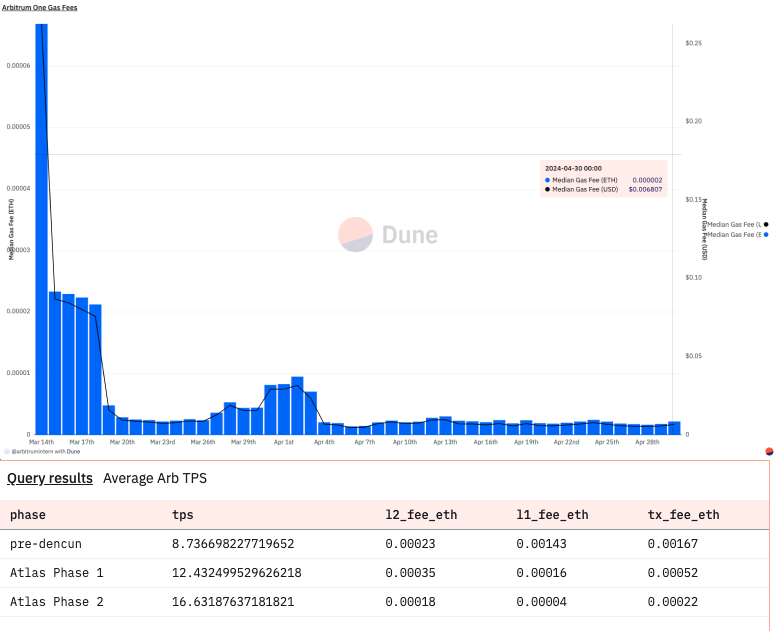
Task: Open the Arbitrum One Gas Fees title link
Action: point(40,7)
